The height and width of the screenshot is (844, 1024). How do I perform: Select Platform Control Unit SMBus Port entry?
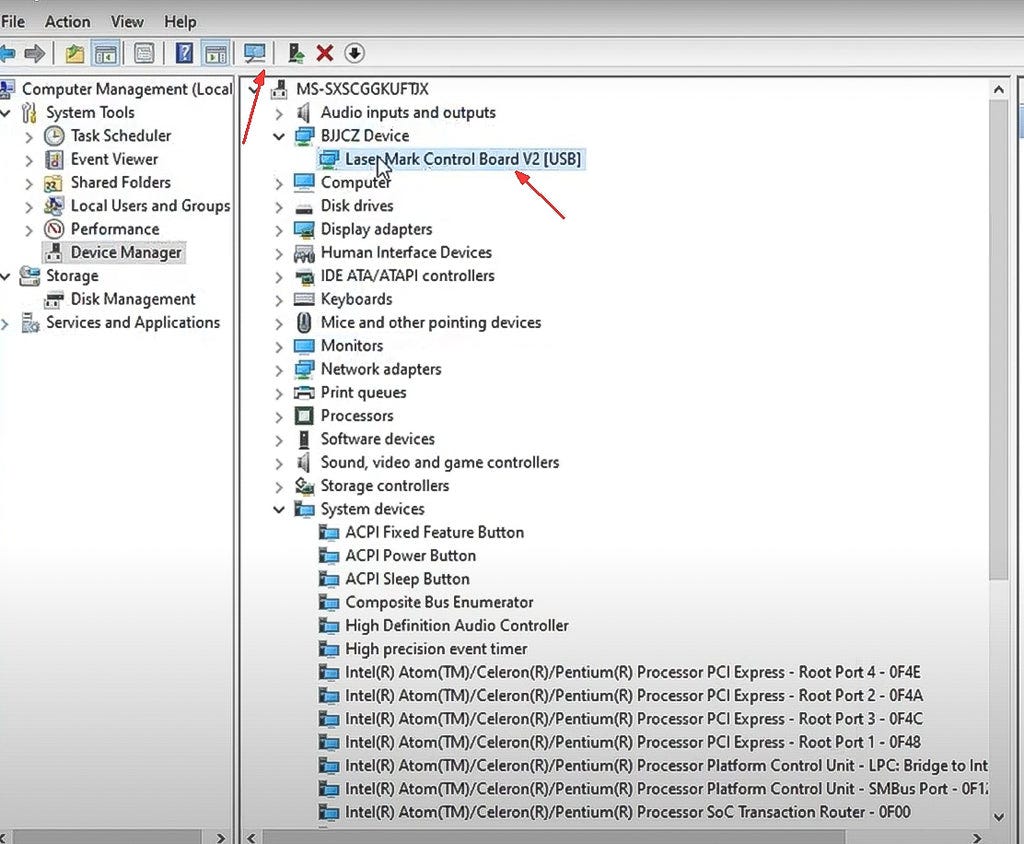665,789
